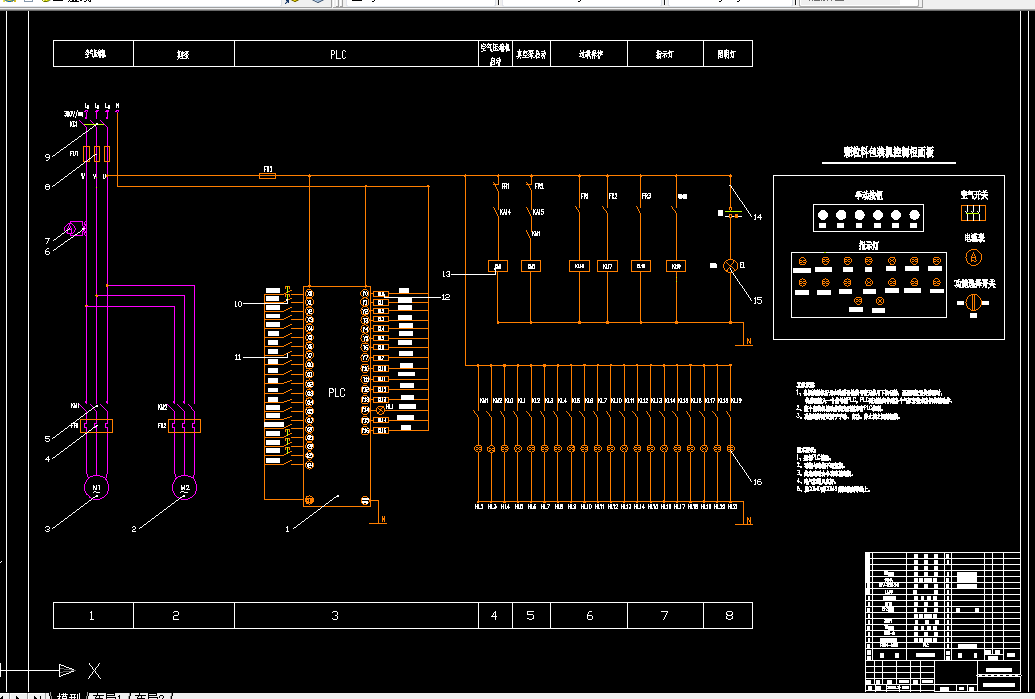Image resolution: width=1035 pixels, height=699 pixels.
Task: Select callout number 10 left of PLC inputs
Action: (x=238, y=304)
